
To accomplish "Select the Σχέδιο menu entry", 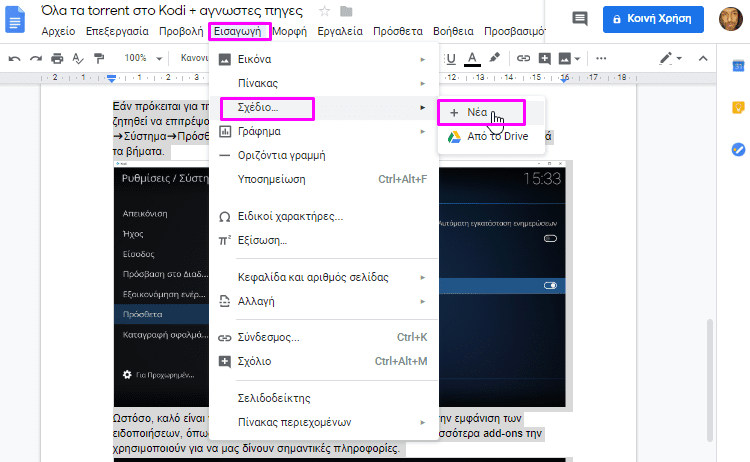I will [323, 108].
